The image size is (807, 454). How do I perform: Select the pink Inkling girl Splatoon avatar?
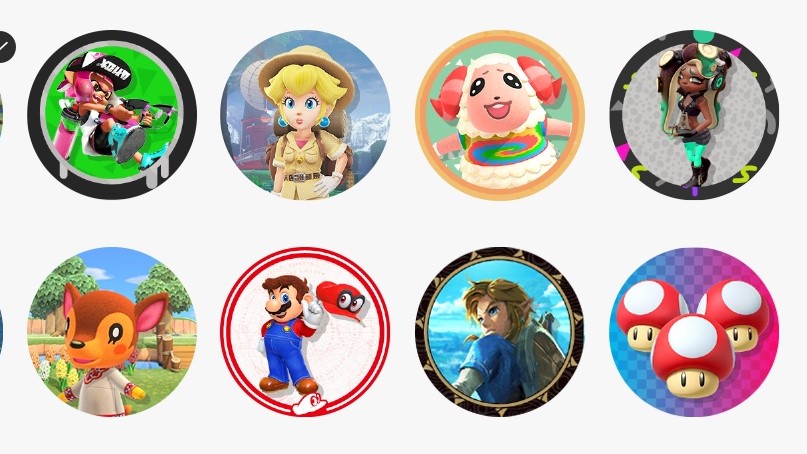[x=112, y=115]
